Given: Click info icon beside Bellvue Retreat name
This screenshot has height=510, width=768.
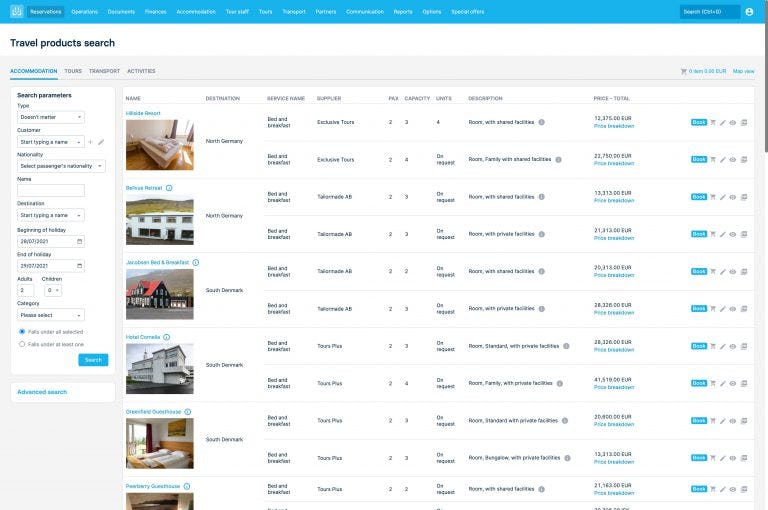Looking at the screenshot, I should coord(169,188).
